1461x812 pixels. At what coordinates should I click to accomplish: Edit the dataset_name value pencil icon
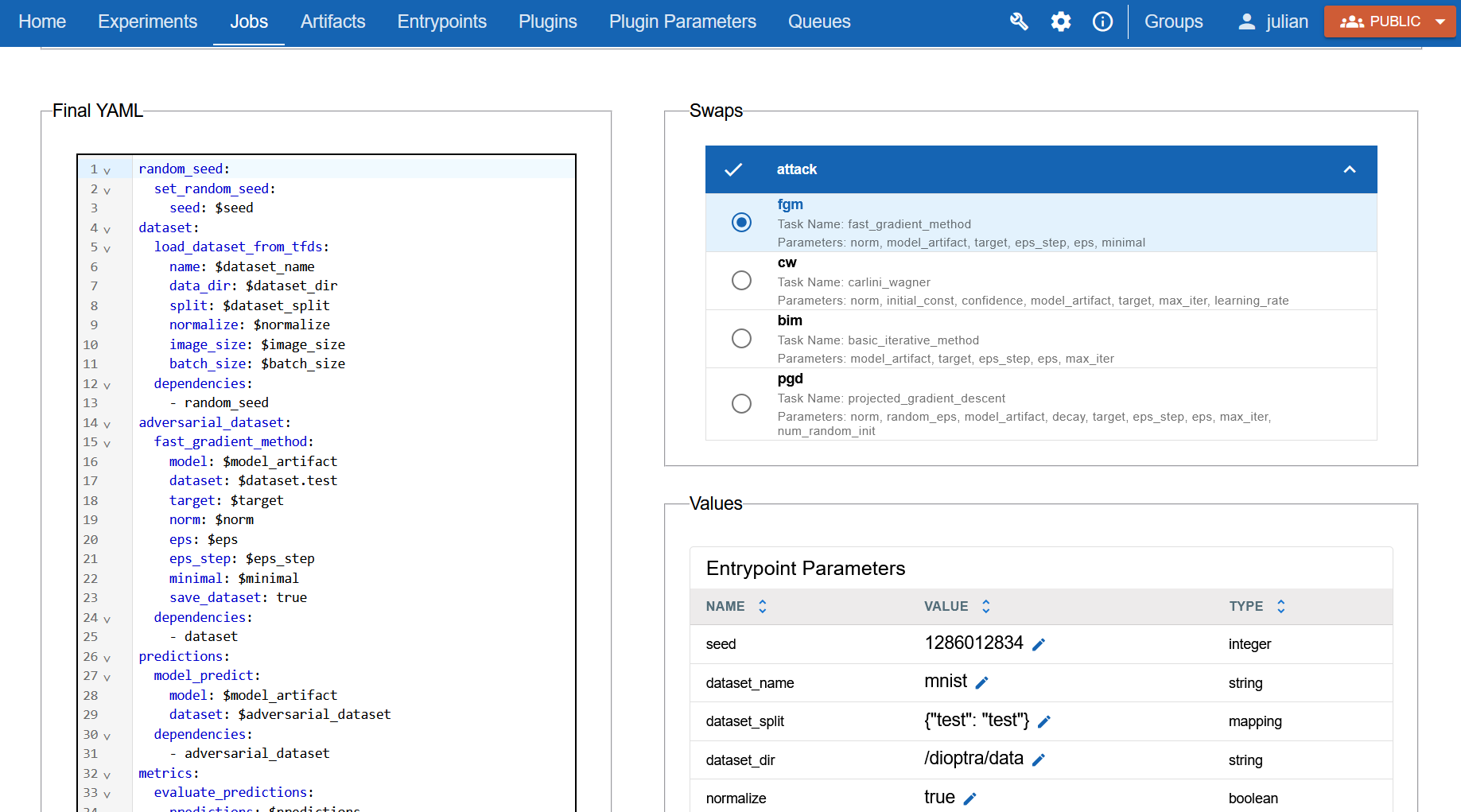pyautogui.click(x=982, y=682)
